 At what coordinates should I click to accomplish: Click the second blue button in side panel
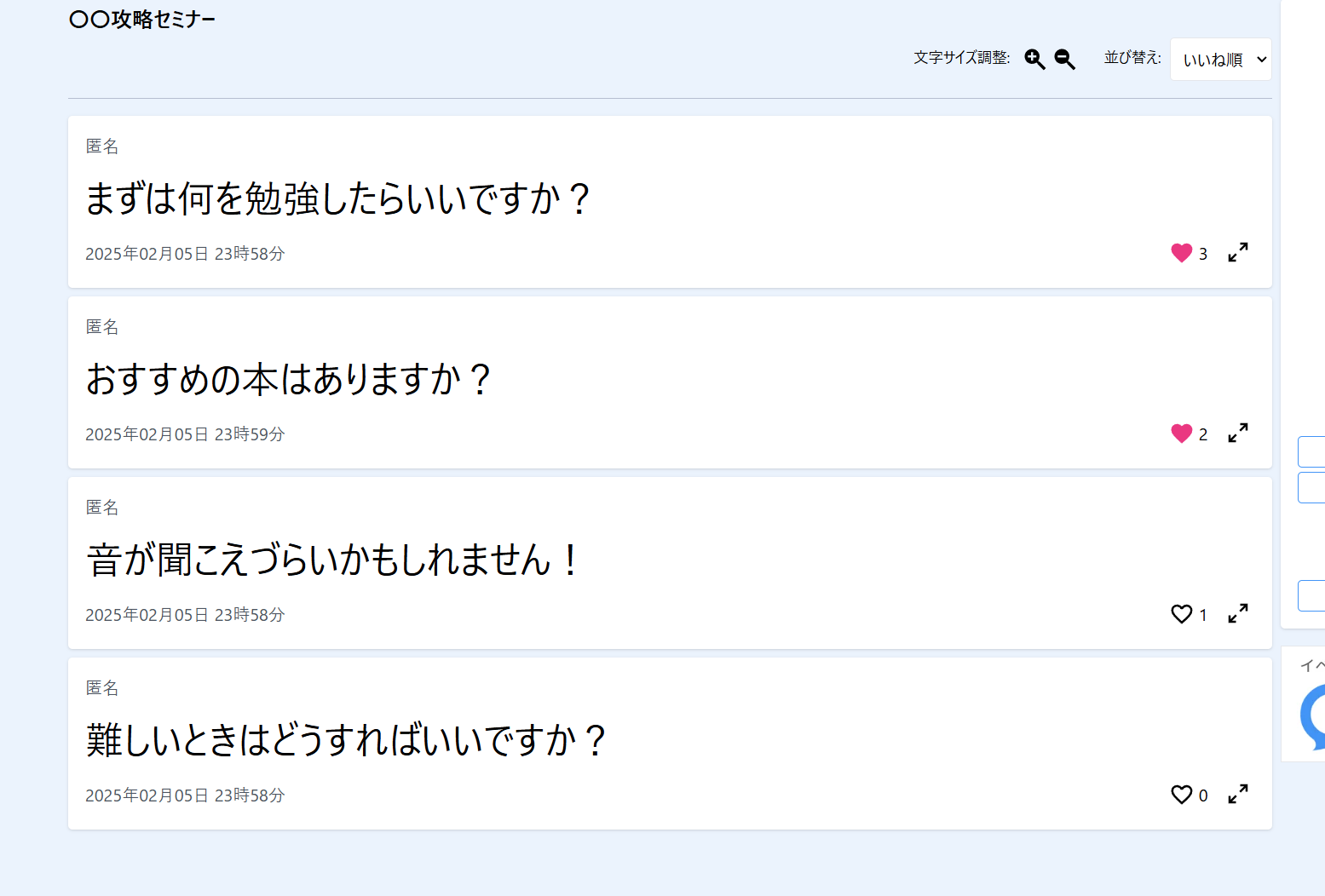[1313, 487]
